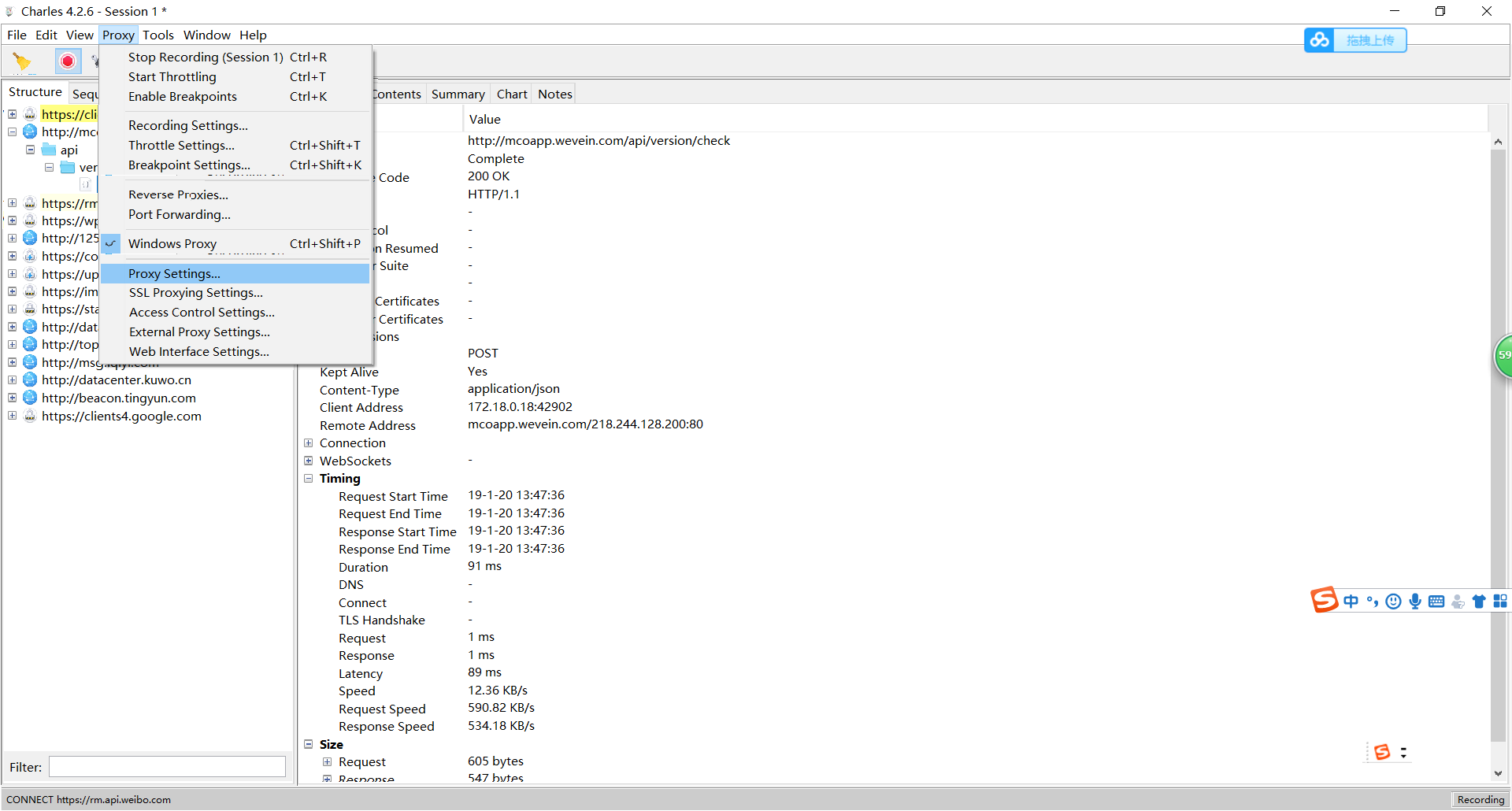Choose Enable Breakpoints in the Proxy menu
This screenshot has width=1512, height=811.
point(236,97)
